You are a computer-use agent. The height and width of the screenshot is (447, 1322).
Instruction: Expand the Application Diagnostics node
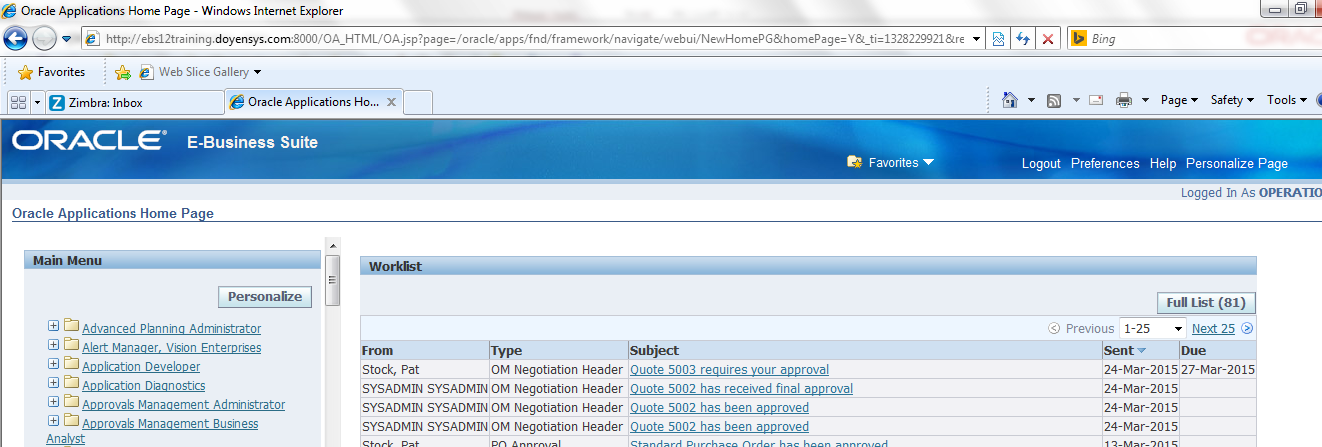(x=53, y=383)
